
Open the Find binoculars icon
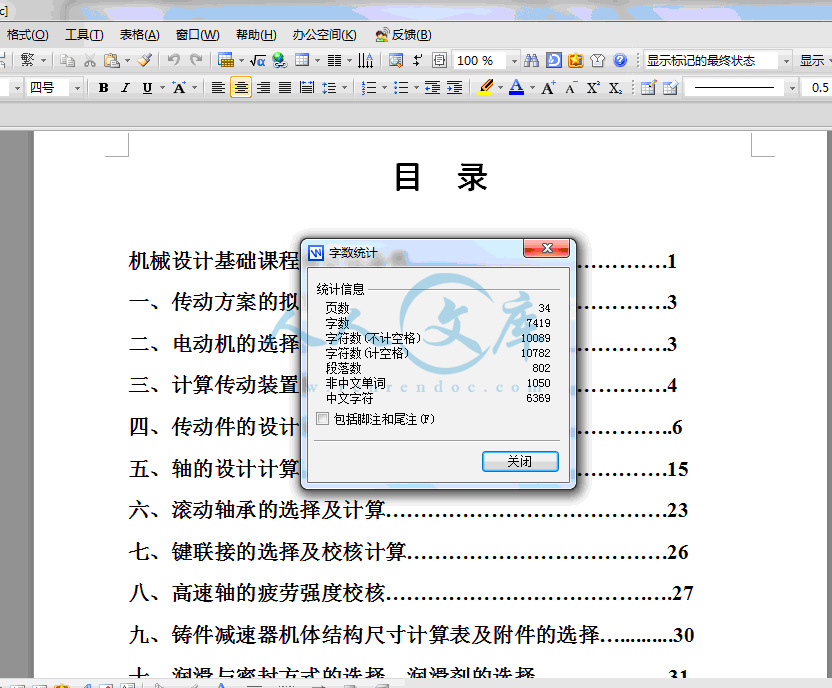pyautogui.click(x=531, y=60)
